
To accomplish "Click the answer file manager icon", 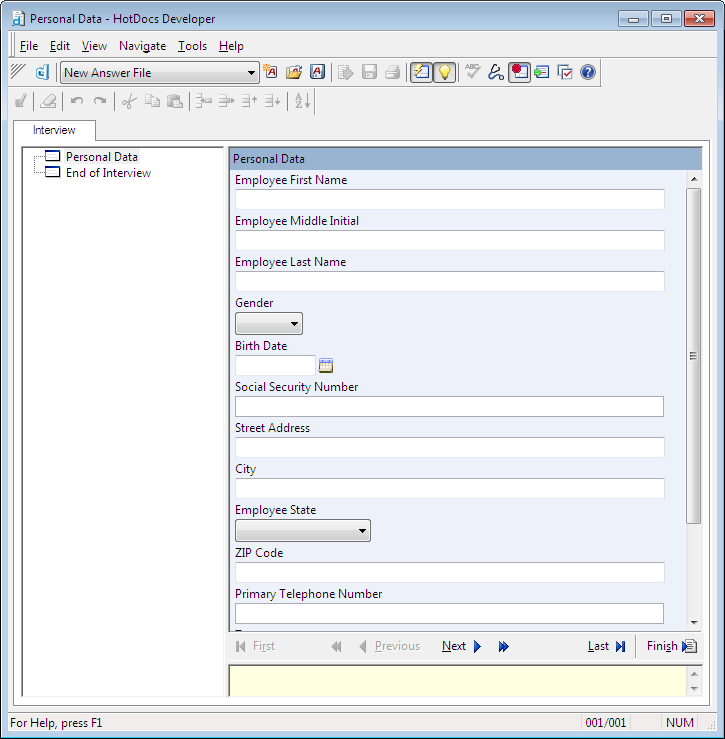I will [317, 72].
